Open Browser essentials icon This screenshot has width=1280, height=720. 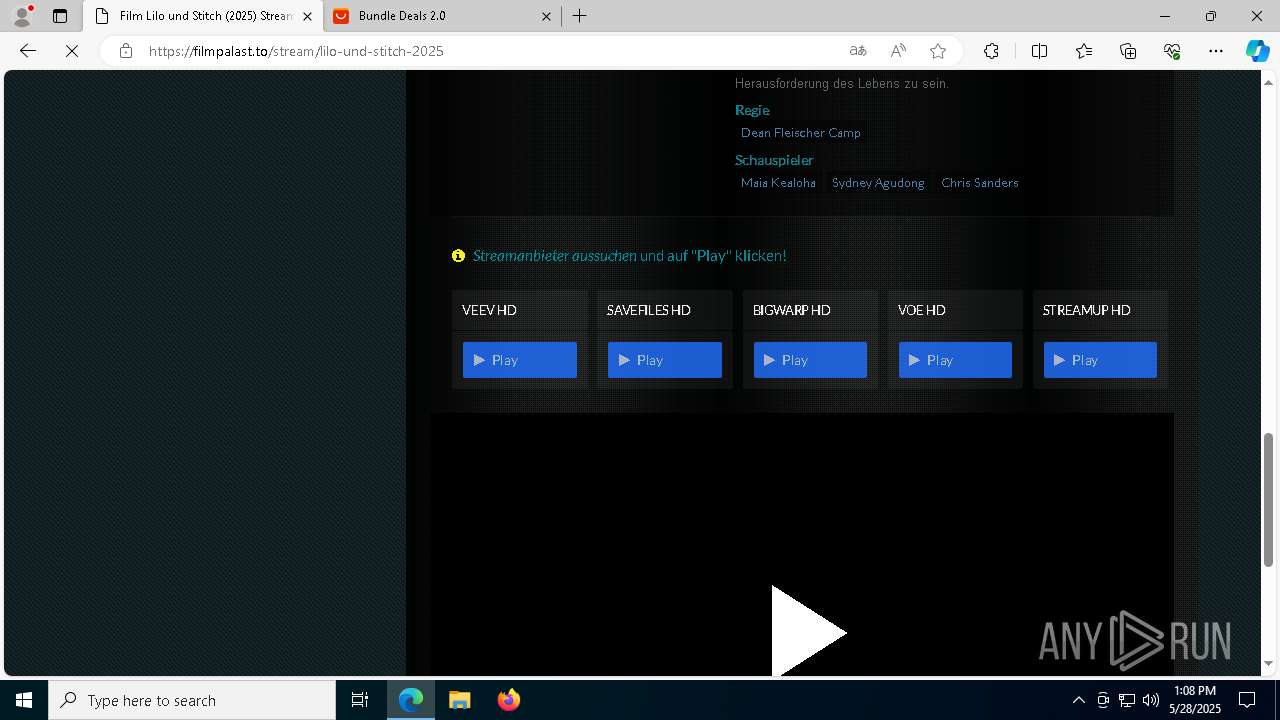click(x=1172, y=51)
